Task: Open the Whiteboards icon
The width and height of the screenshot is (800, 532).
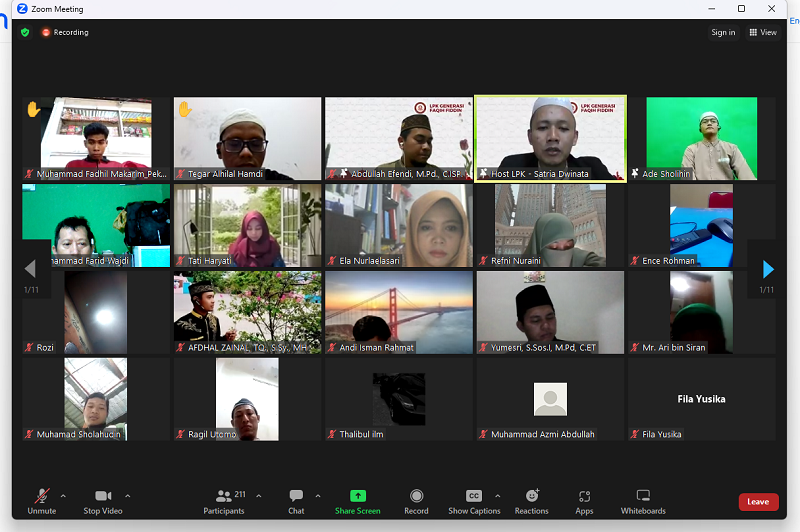Action: click(x=643, y=495)
